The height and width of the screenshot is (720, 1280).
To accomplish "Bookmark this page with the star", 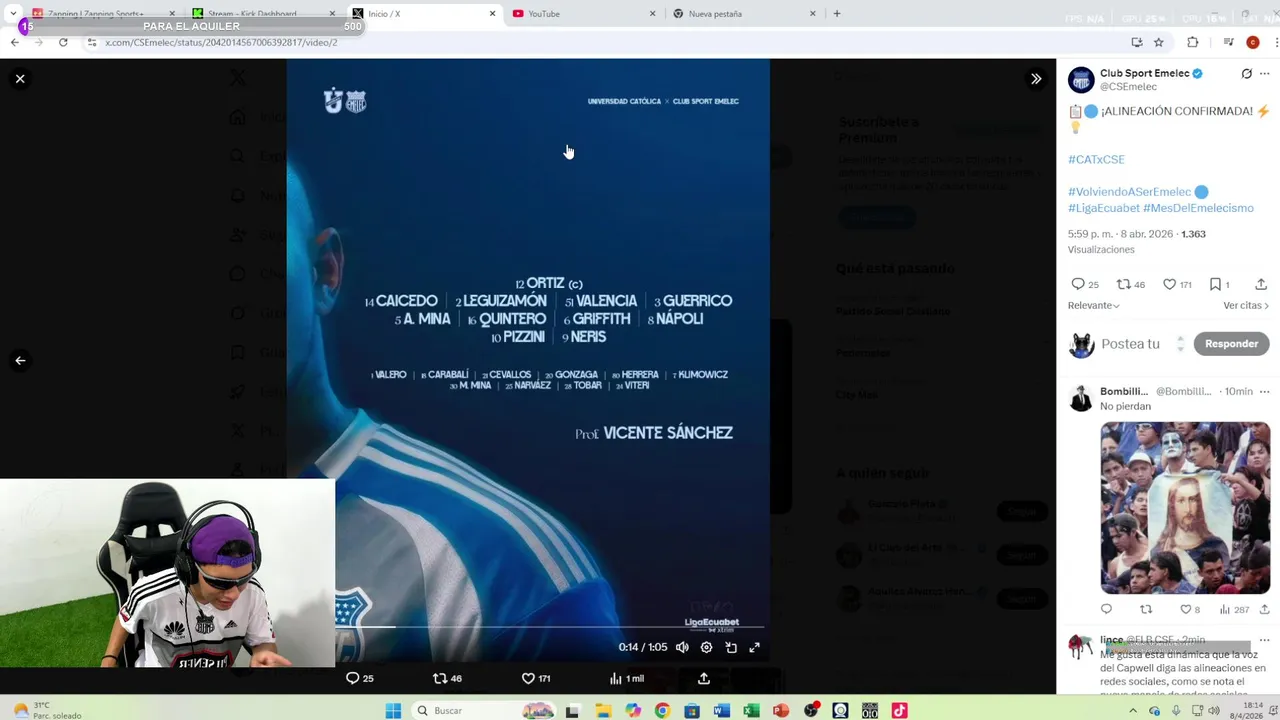I will (1158, 42).
